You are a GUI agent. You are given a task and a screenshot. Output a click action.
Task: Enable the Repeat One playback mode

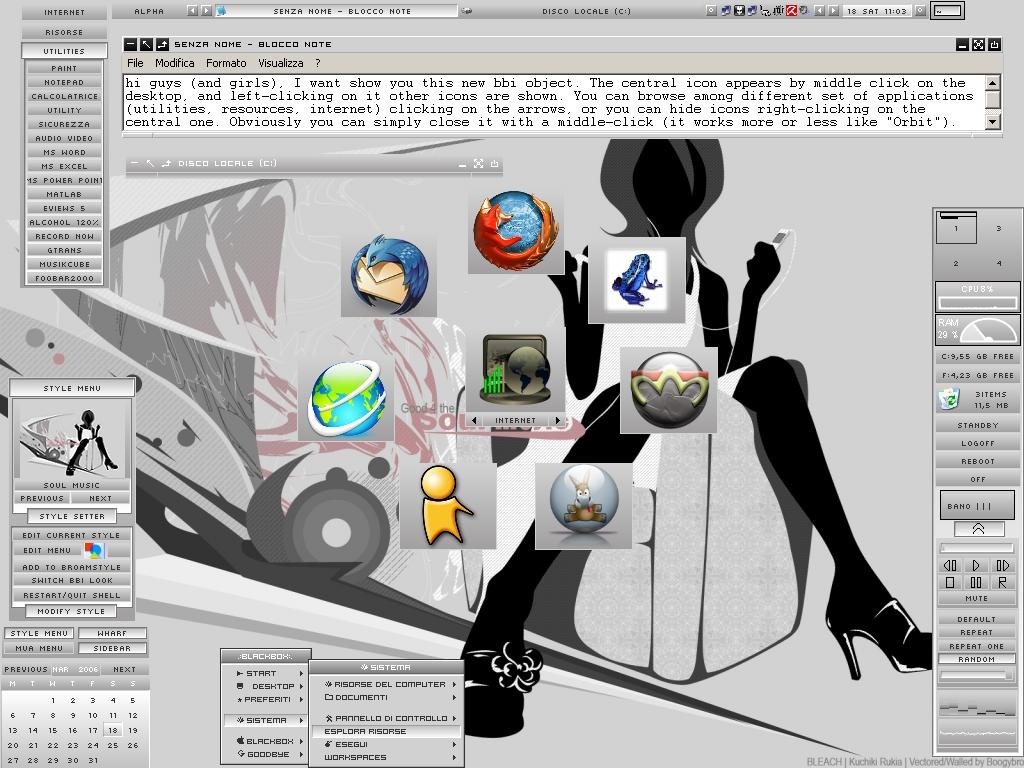pyautogui.click(x=976, y=646)
